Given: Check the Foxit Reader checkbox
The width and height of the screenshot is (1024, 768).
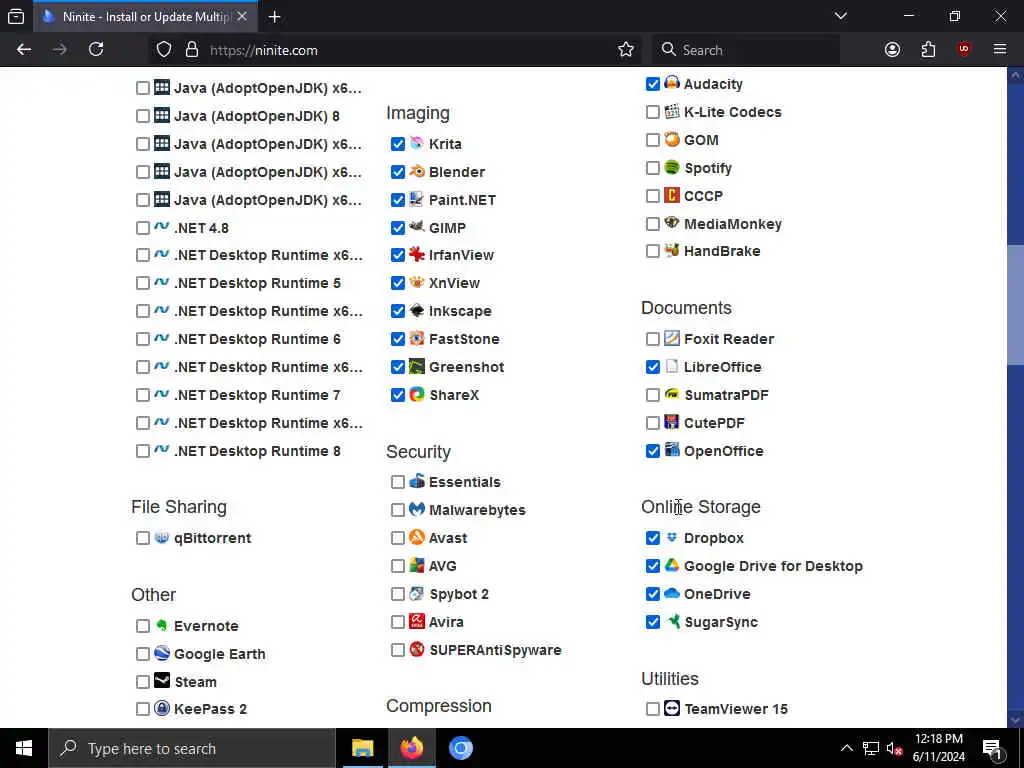Looking at the screenshot, I should tap(652, 339).
